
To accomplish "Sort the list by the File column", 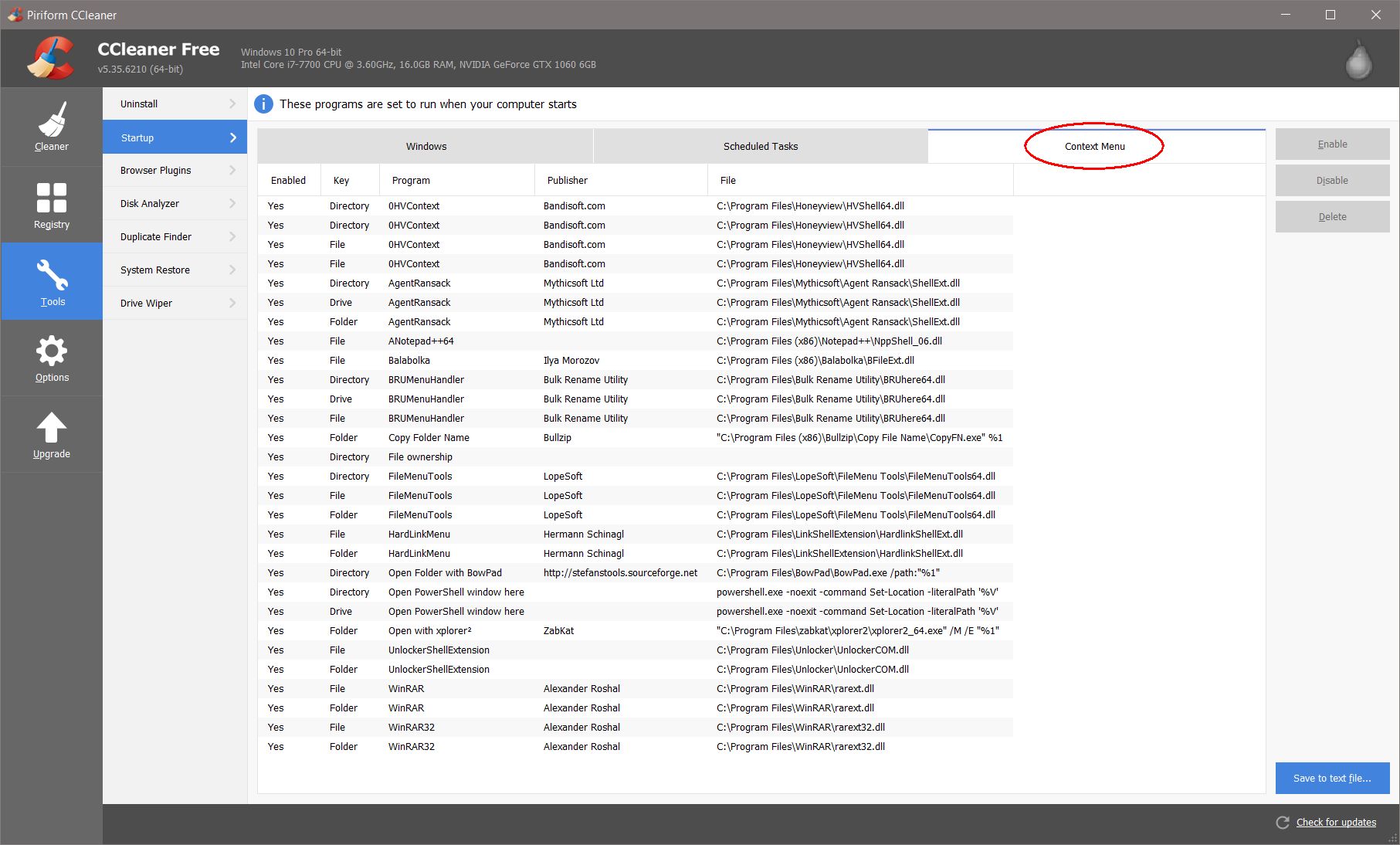I will point(860,180).
